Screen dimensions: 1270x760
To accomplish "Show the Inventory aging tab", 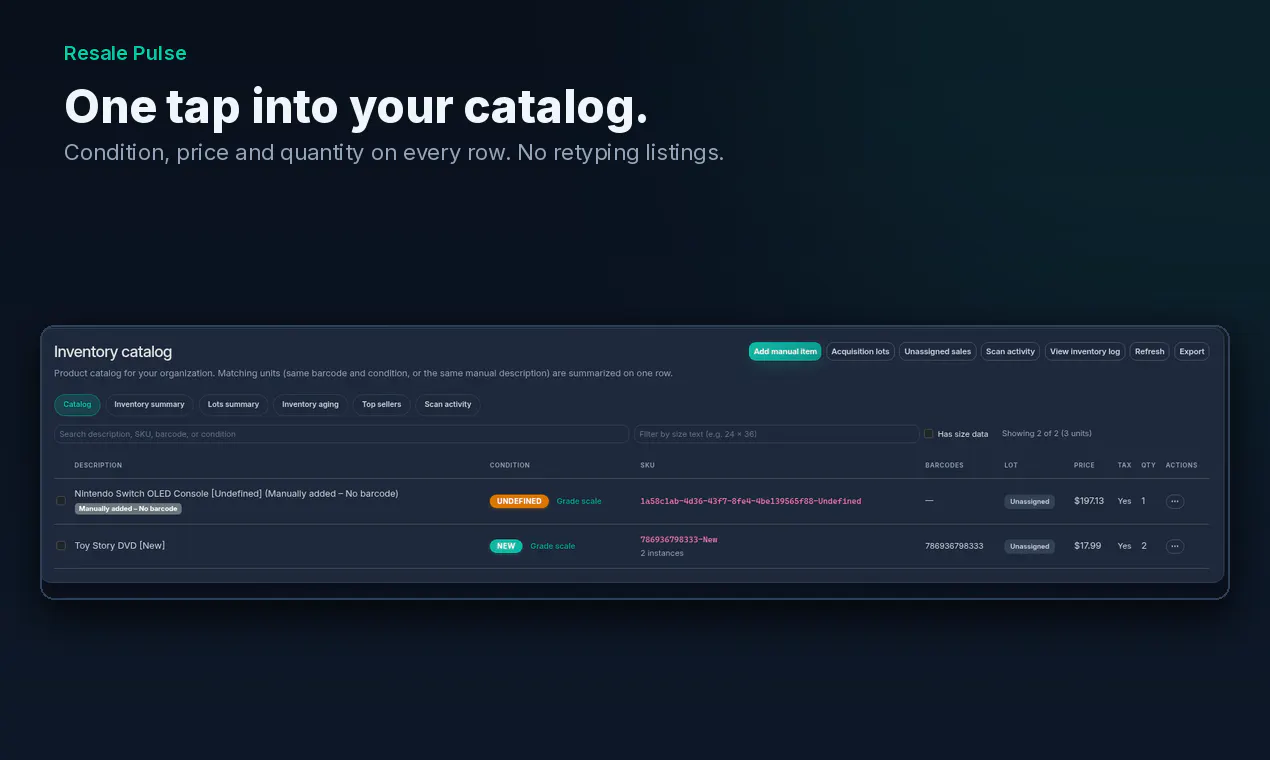I will tap(310, 405).
